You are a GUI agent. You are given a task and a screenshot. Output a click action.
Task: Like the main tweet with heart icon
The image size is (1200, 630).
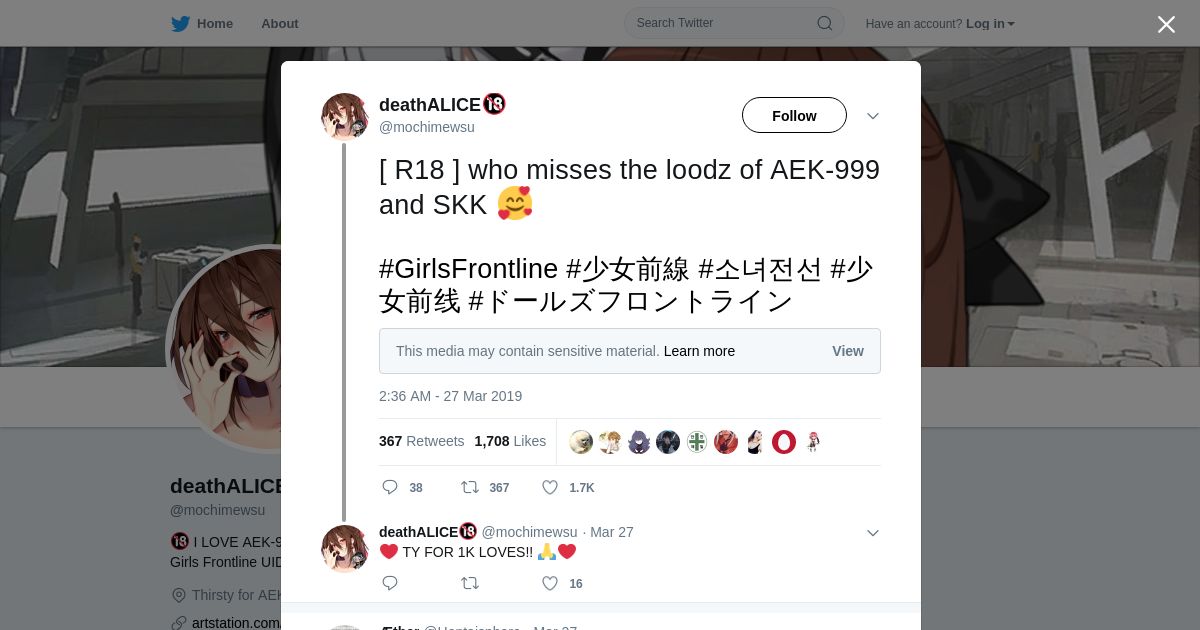pos(549,487)
